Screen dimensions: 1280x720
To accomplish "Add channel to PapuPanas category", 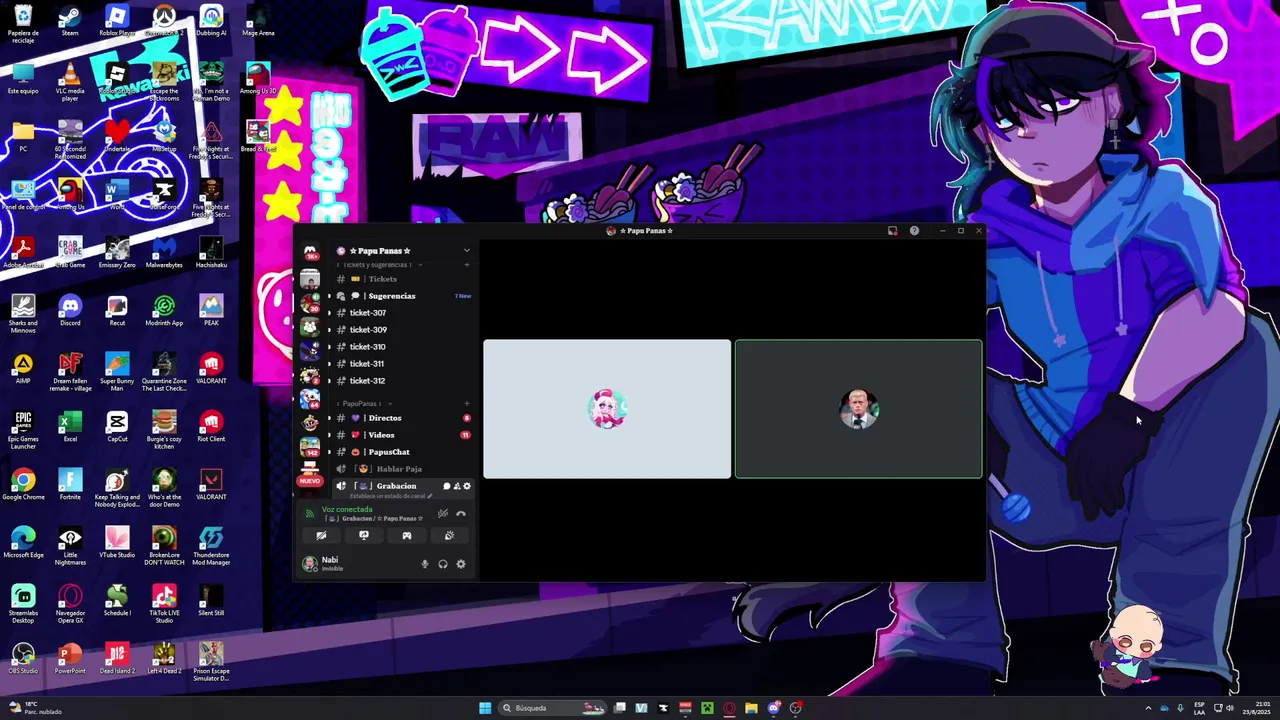I will point(466,404).
